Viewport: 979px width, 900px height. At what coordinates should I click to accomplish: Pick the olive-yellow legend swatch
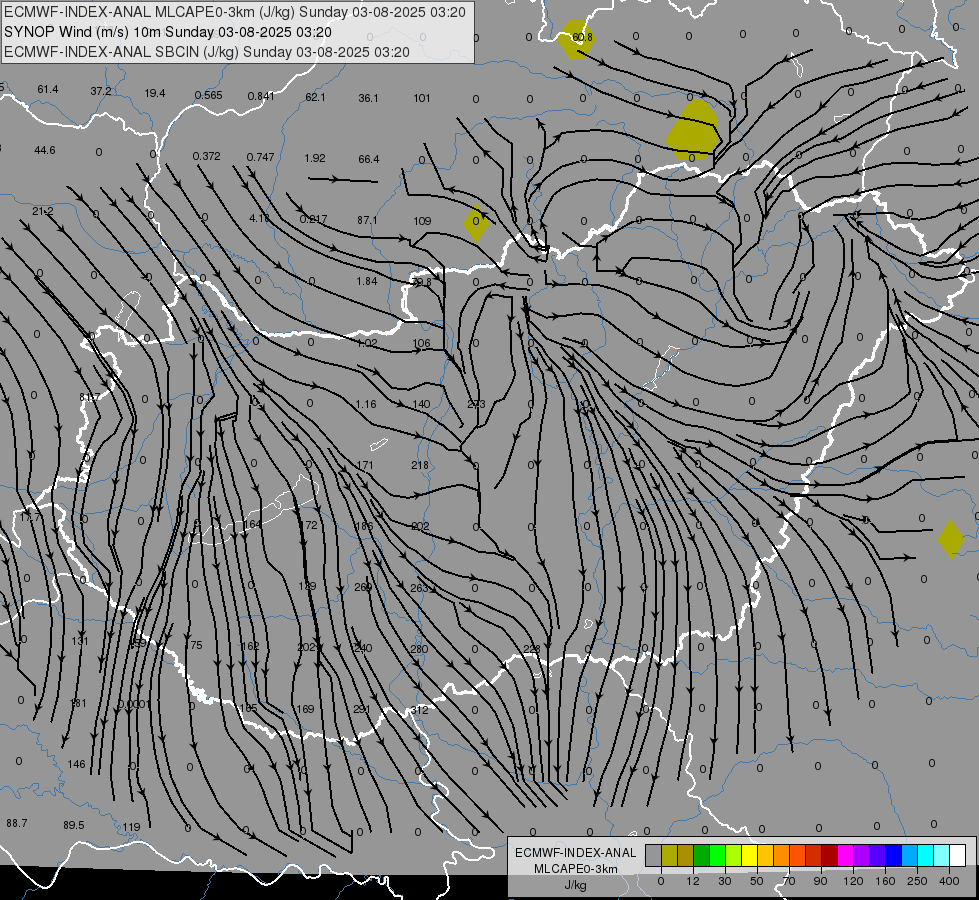coord(669,856)
